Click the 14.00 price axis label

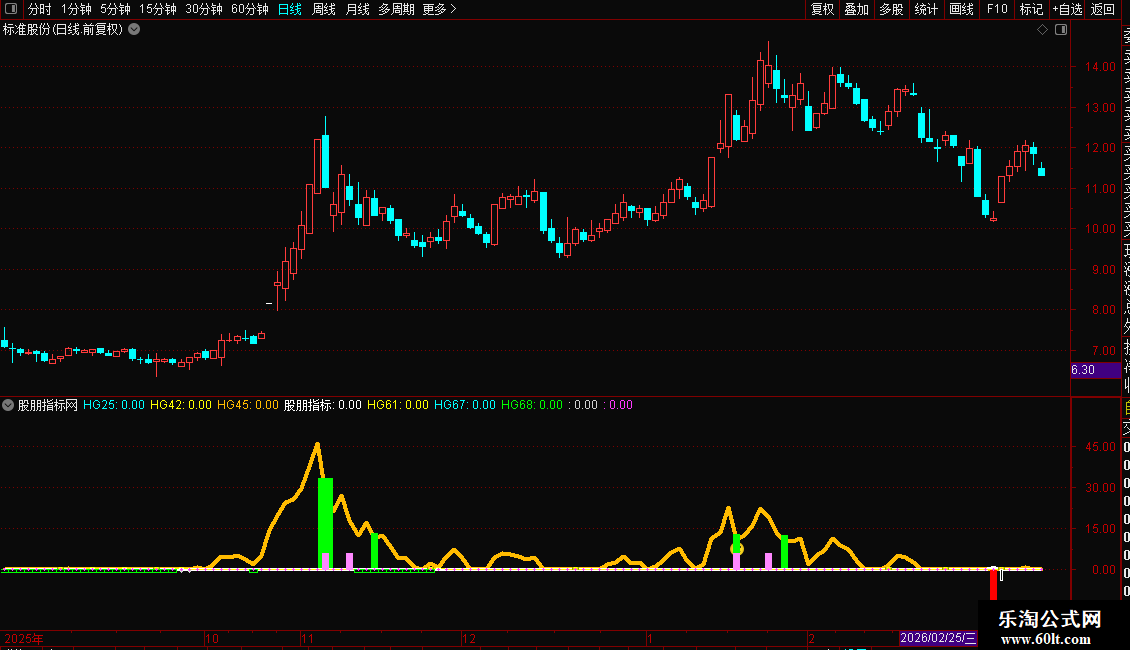click(x=1100, y=66)
